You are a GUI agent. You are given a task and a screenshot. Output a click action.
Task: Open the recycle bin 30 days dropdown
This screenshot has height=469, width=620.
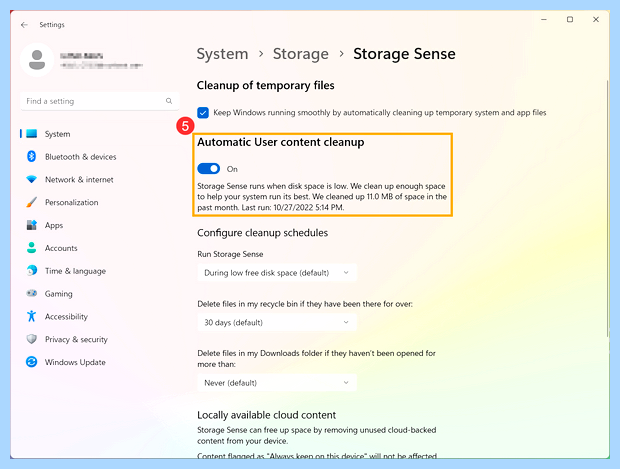click(277, 322)
